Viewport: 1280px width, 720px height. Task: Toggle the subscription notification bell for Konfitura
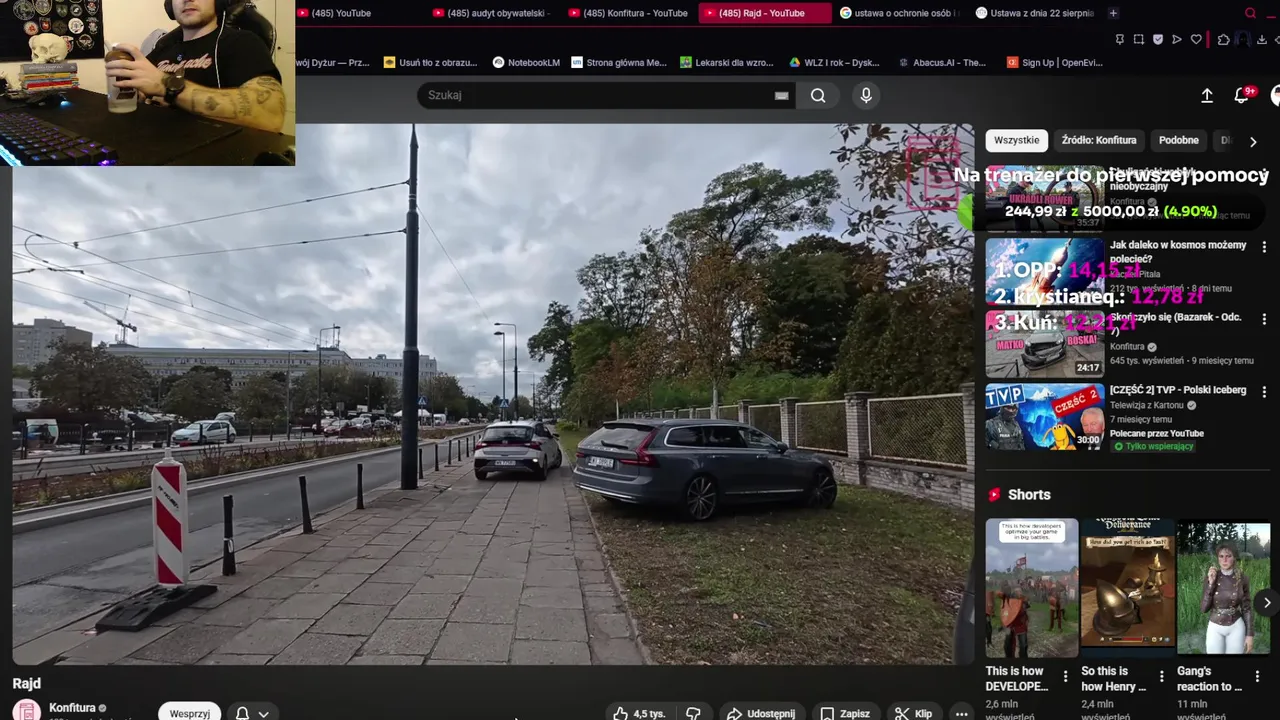(x=252, y=713)
